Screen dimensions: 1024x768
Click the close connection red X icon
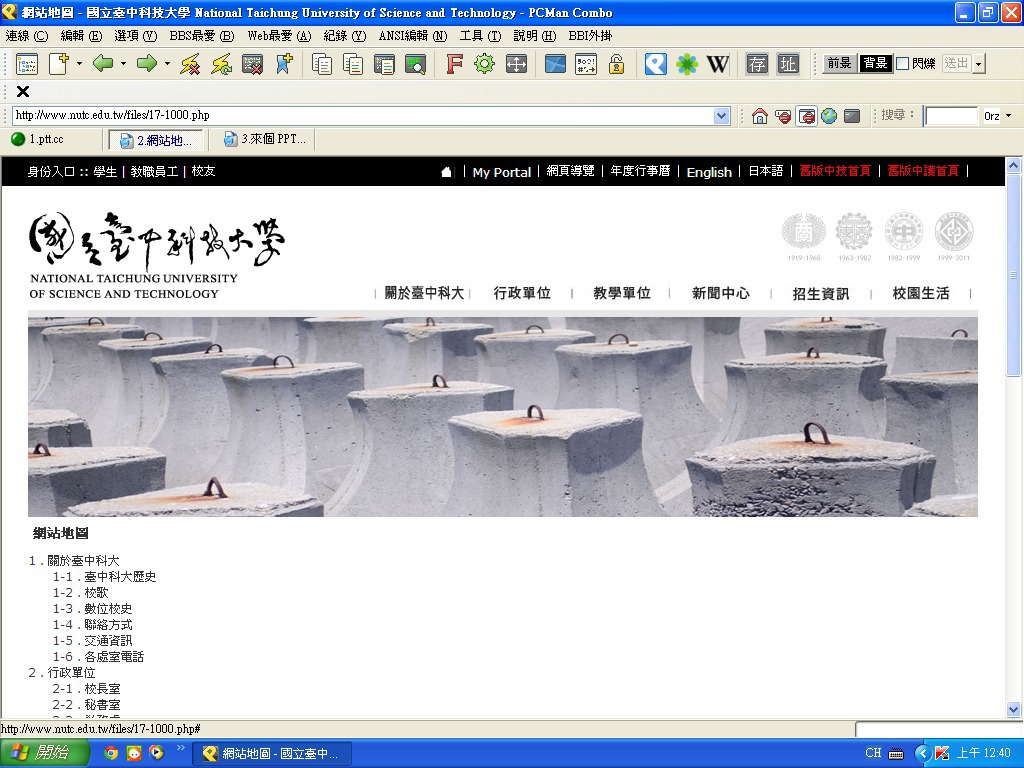tap(253, 64)
